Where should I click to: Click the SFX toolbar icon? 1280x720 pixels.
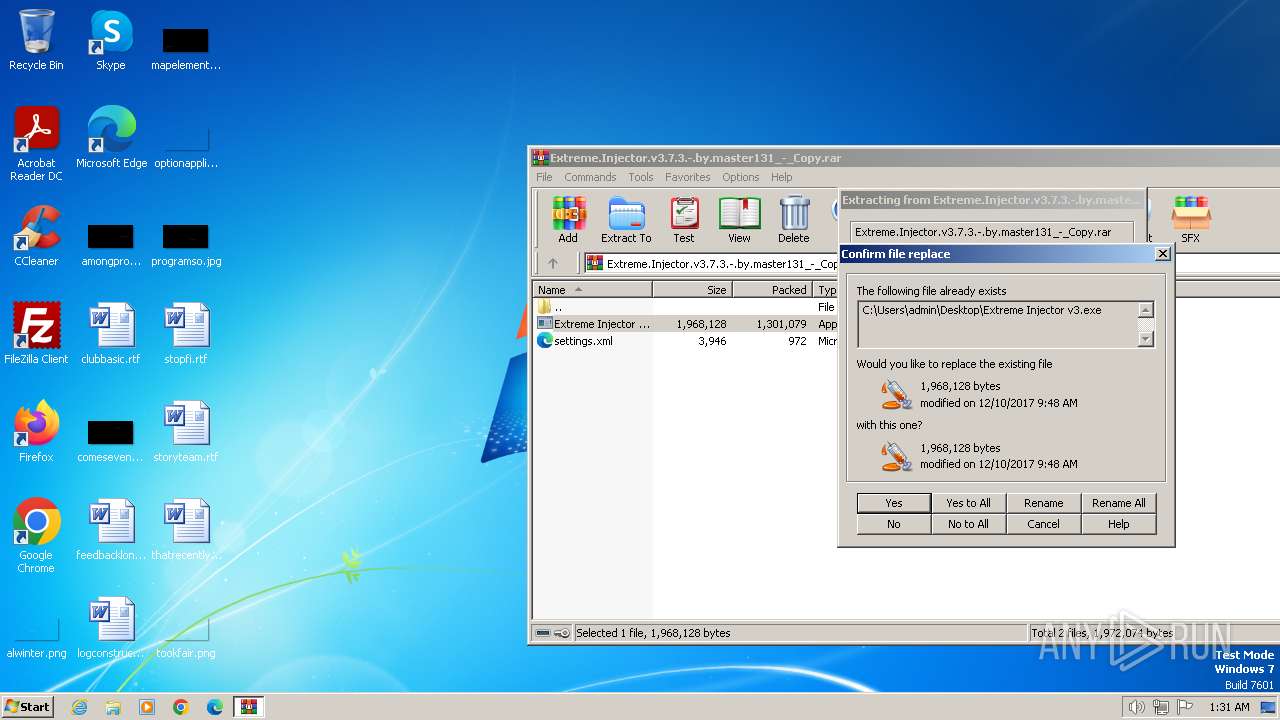(x=1190, y=219)
